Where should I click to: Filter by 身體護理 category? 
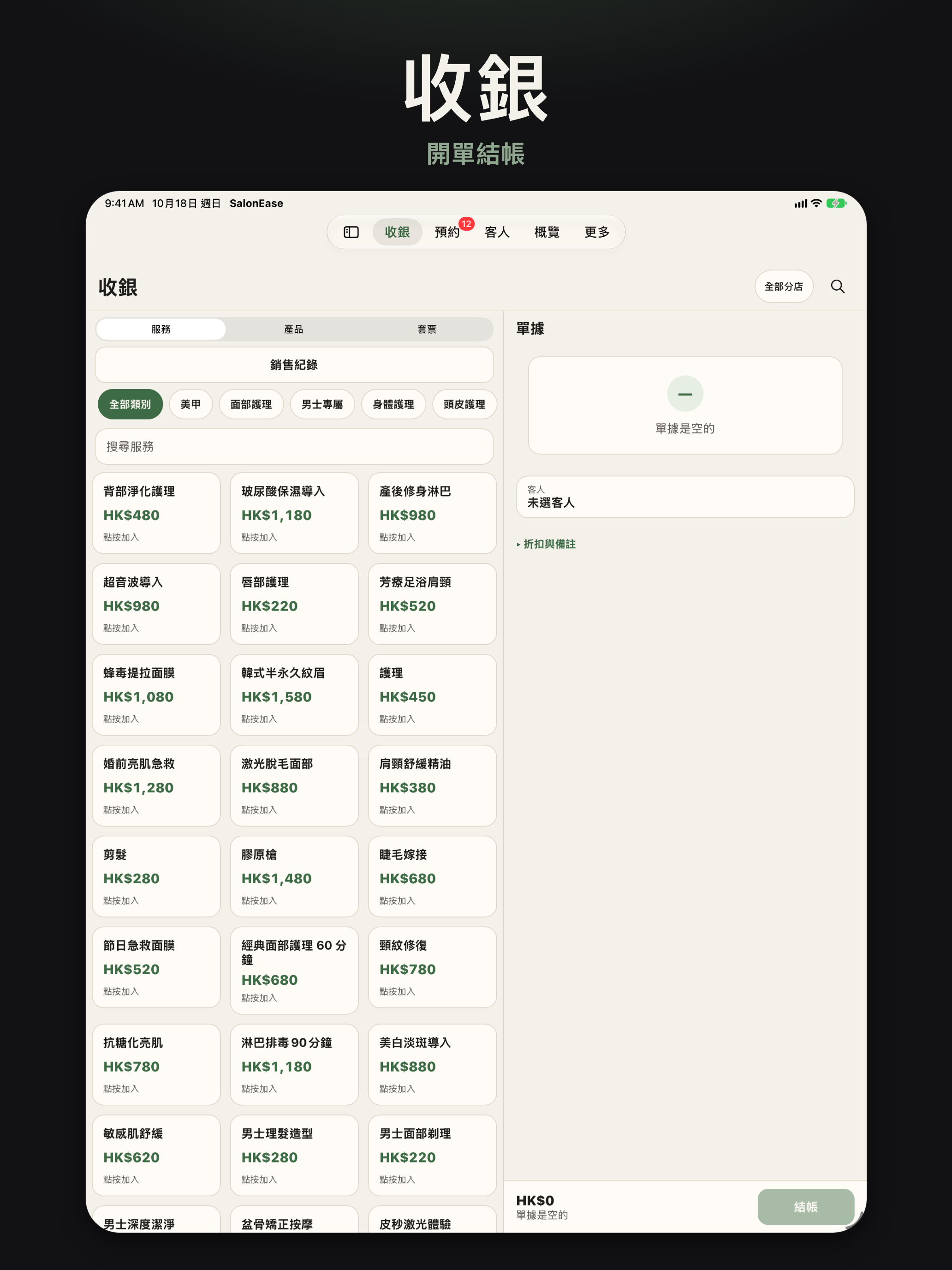pyautogui.click(x=393, y=404)
